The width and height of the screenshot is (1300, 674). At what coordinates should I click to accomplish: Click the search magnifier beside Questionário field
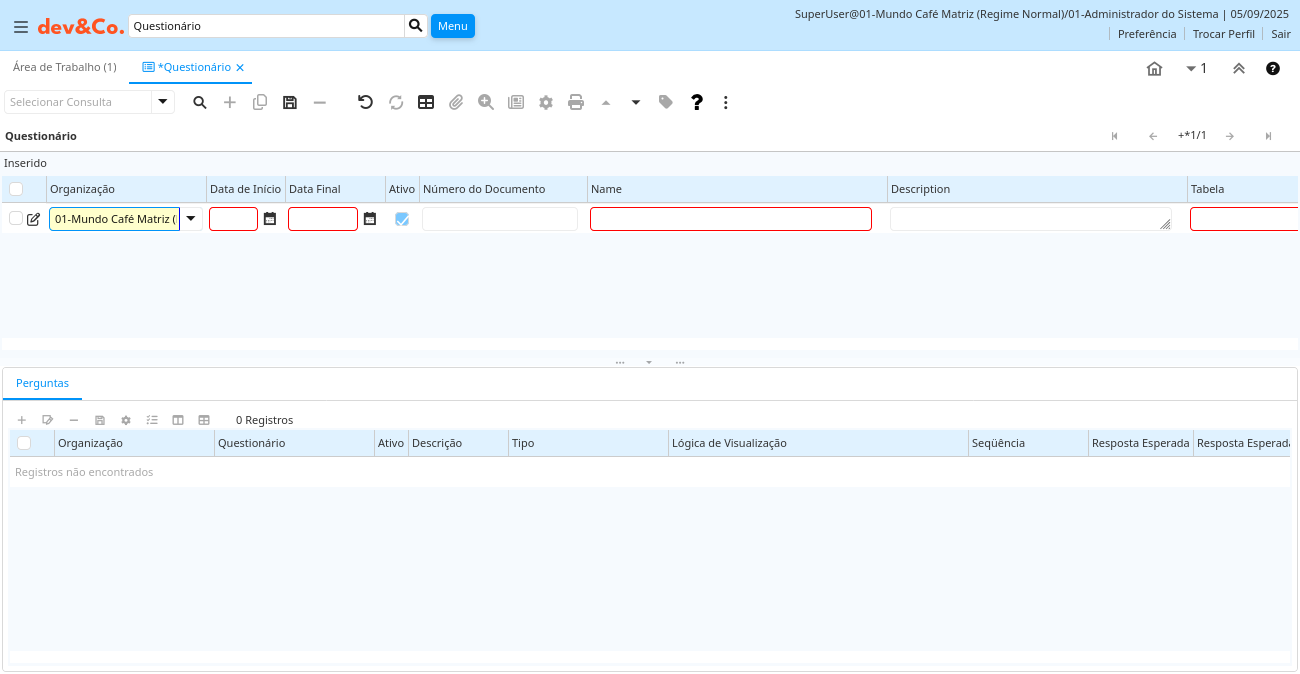(416, 26)
